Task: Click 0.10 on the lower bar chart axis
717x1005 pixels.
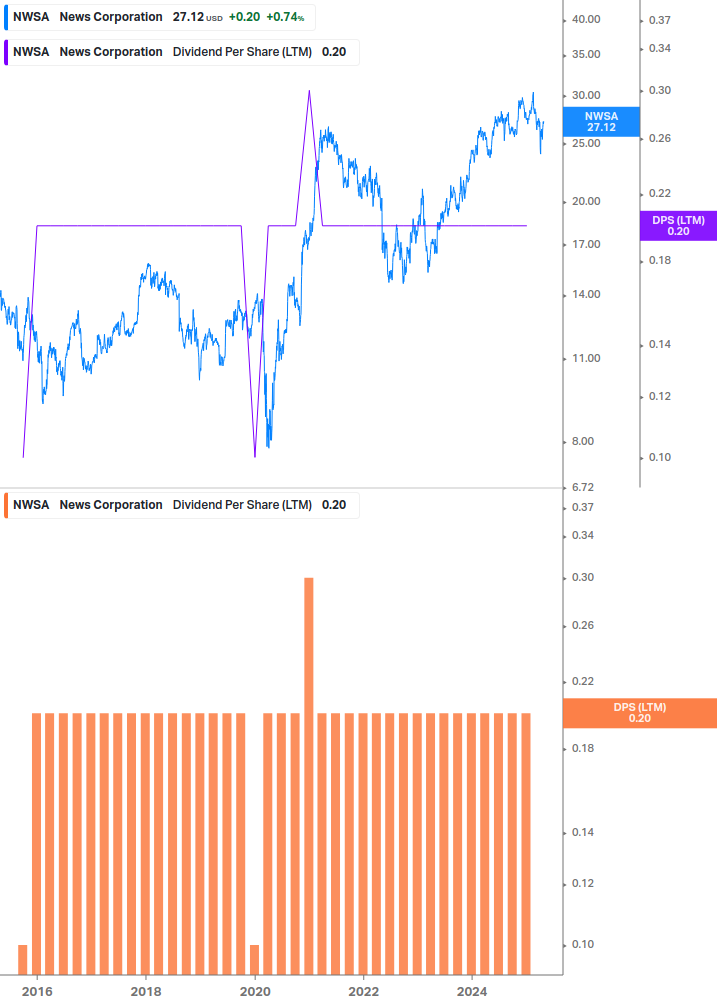Action: pos(583,945)
